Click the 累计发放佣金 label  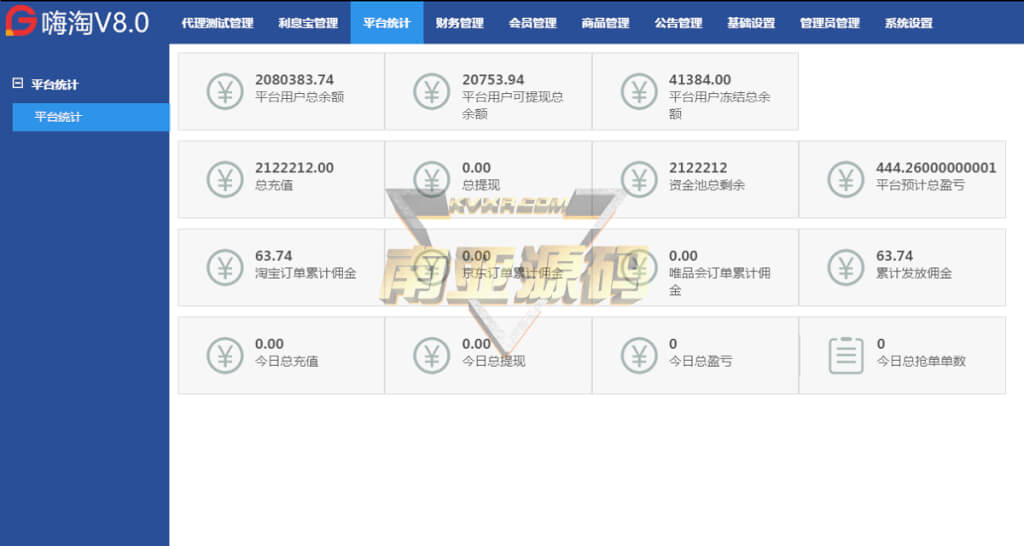tap(914, 274)
